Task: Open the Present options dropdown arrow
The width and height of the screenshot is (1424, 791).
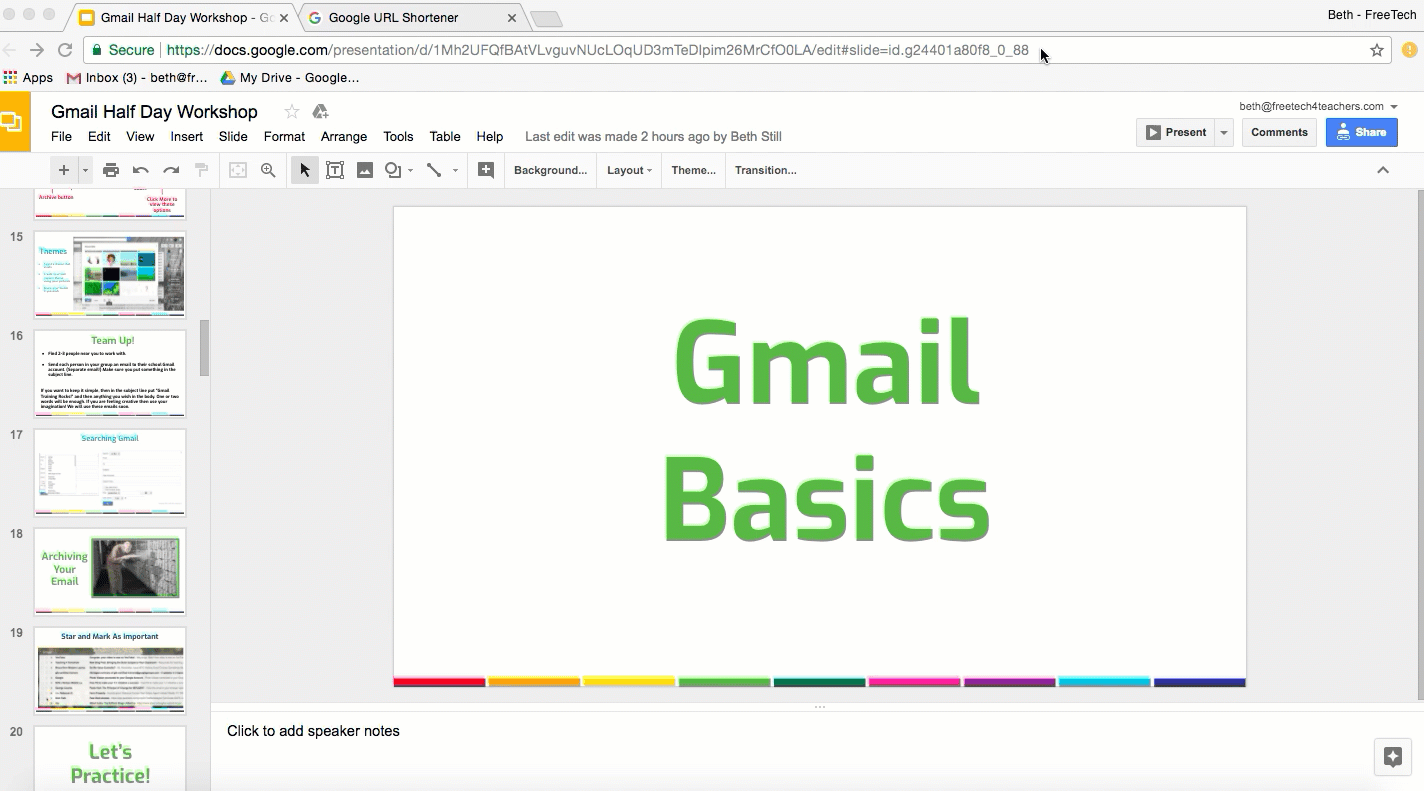Action: click(1223, 132)
